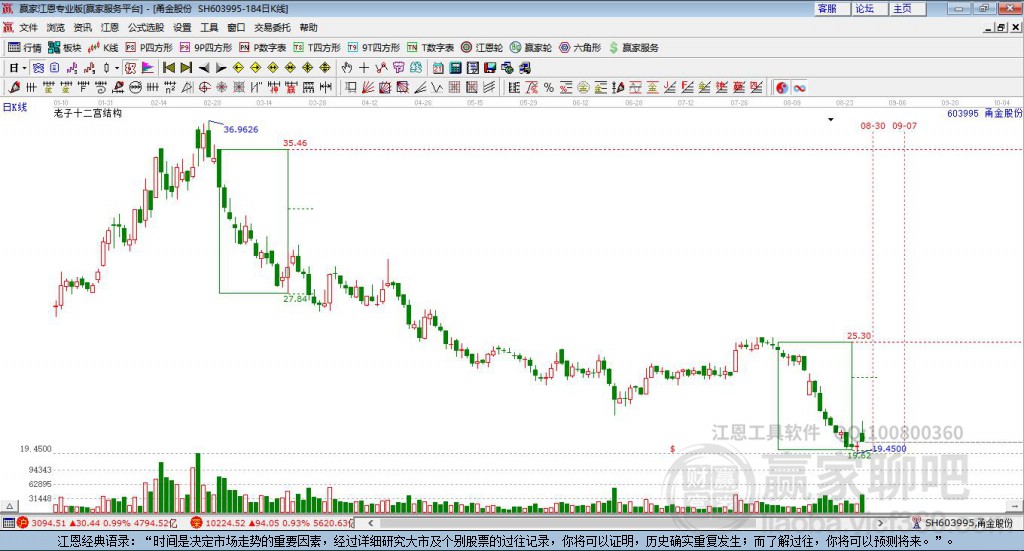1024x551 pixels.
Task: Open the 浏览 menu
Action: pyautogui.click(x=56, y=27)
